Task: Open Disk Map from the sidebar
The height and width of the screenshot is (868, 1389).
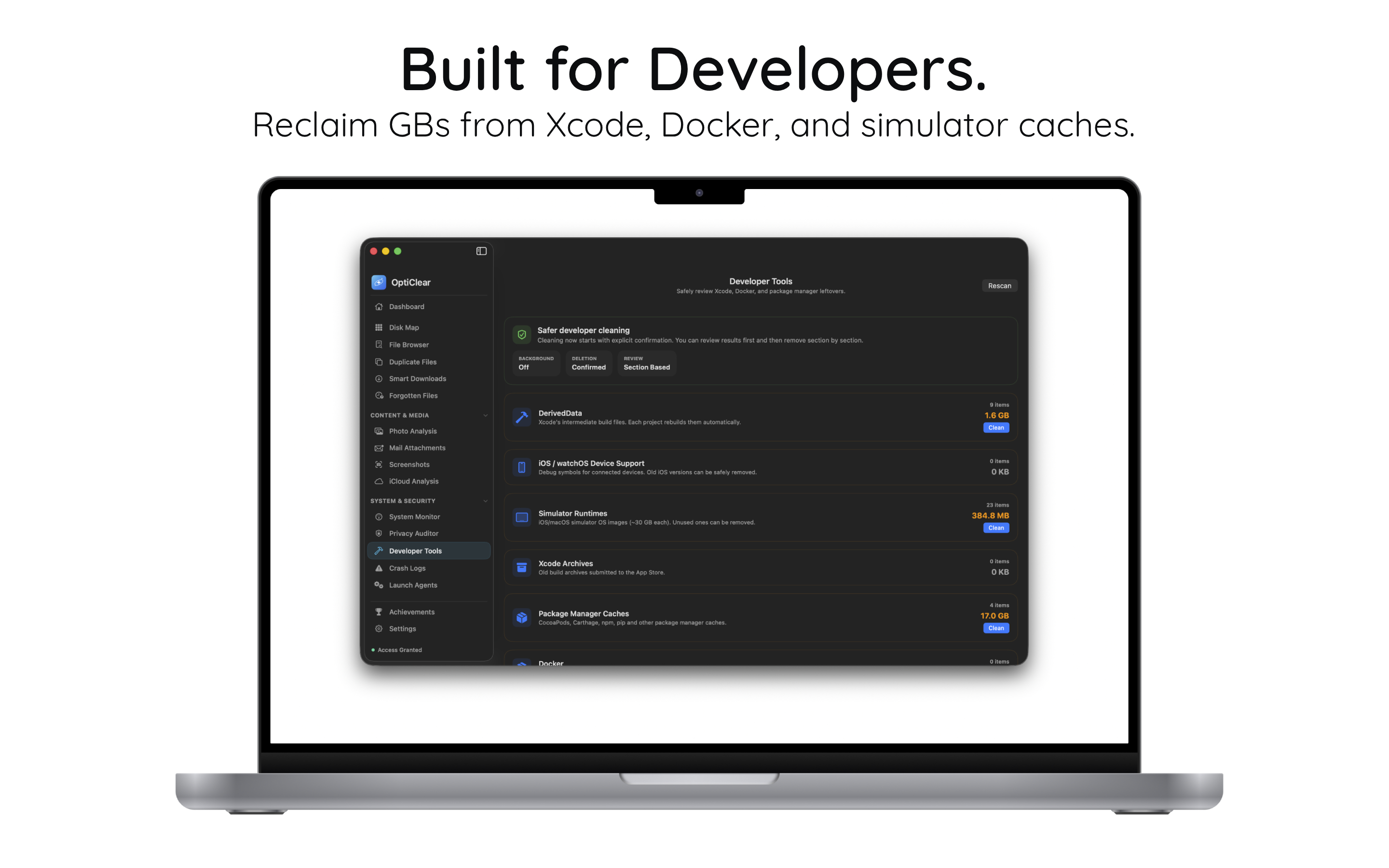Action: [x=404, y=327]
